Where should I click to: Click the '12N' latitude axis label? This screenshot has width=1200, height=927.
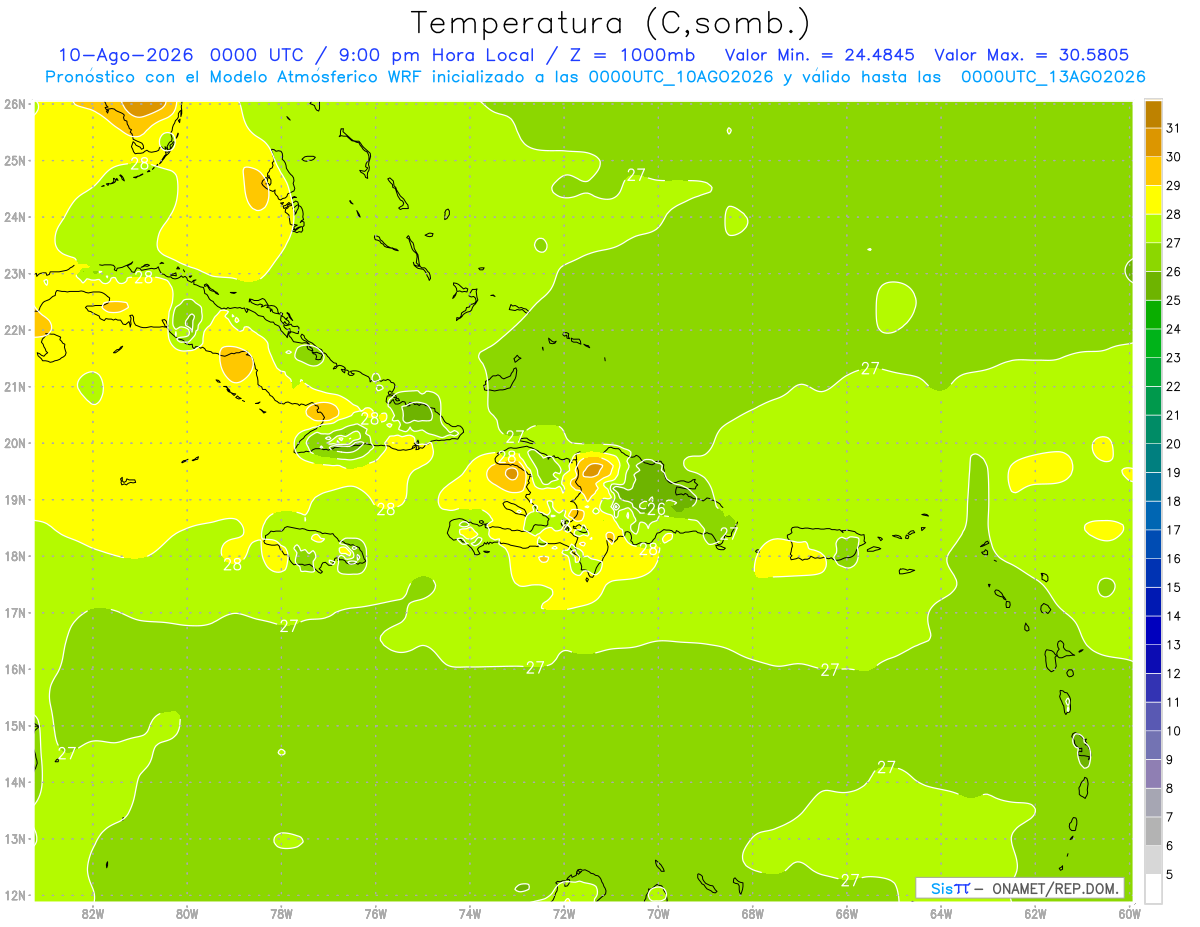[x=14, y=895]
